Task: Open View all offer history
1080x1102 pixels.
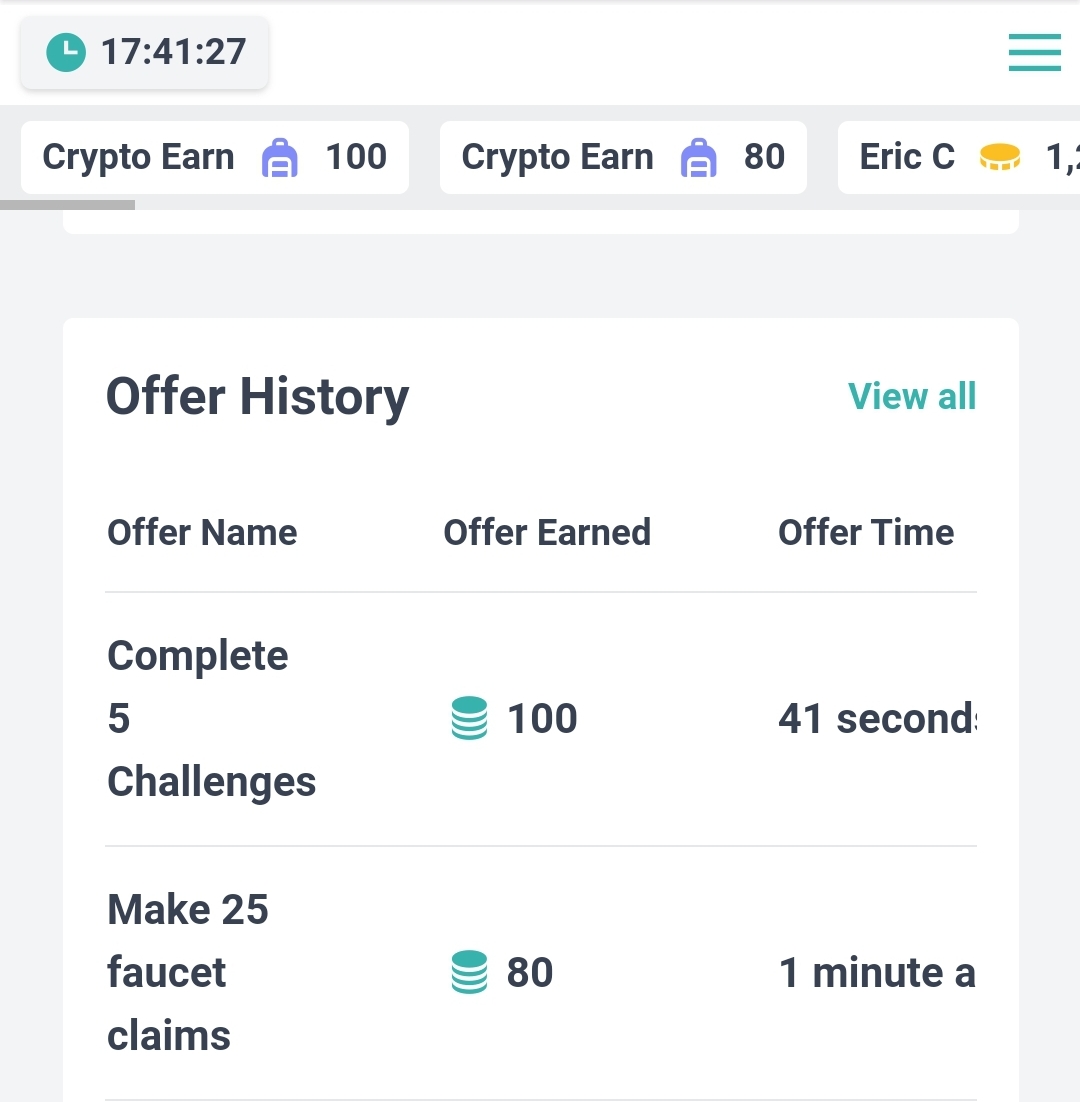Action: pos(911,396)
